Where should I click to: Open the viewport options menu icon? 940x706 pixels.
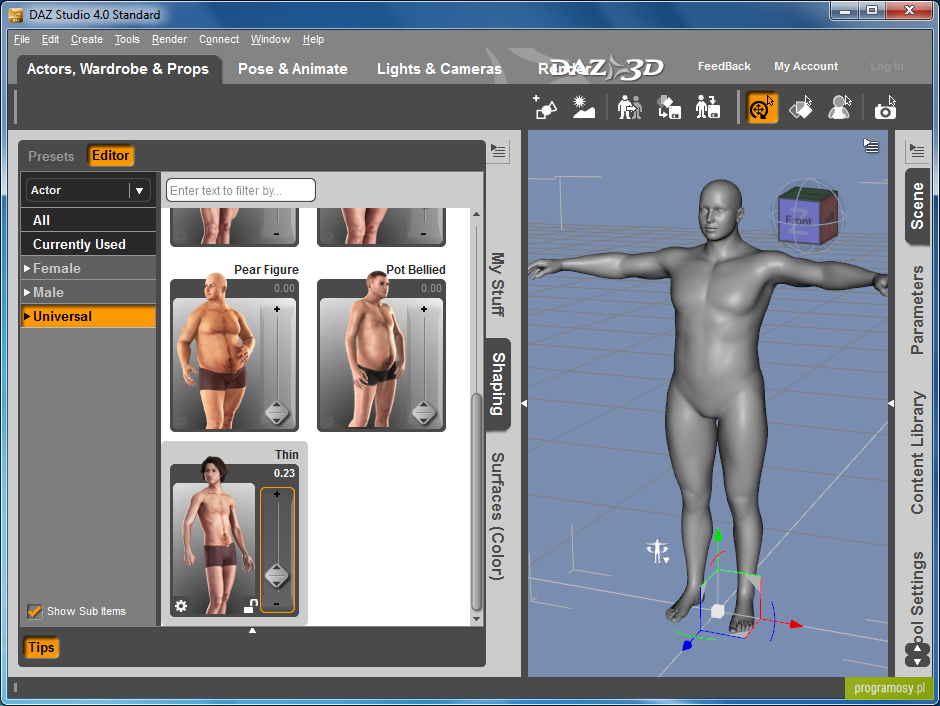871,145
